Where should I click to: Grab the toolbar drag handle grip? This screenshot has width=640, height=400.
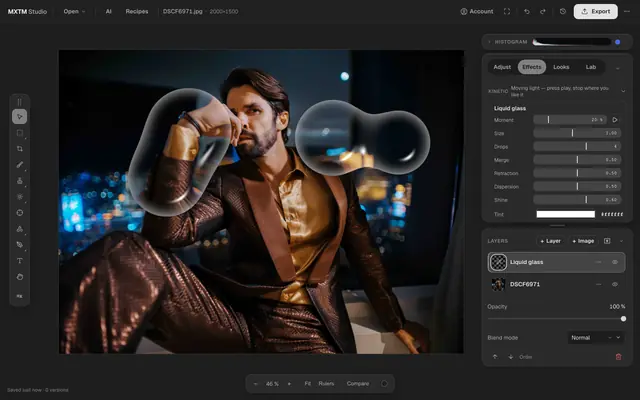coord(20,102)
